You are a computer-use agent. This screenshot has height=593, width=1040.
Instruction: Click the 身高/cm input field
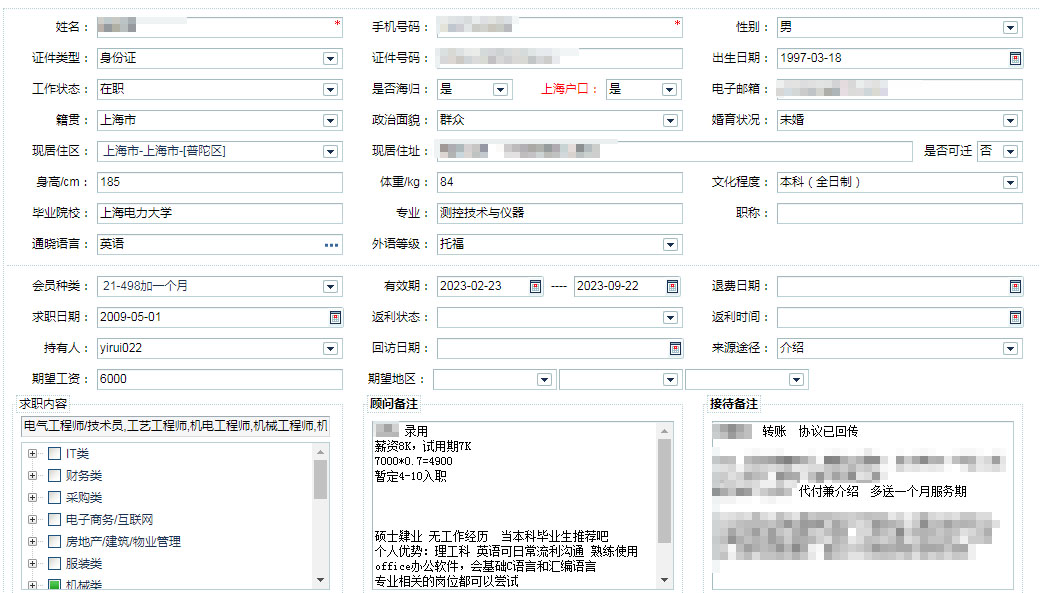(220, 182)
